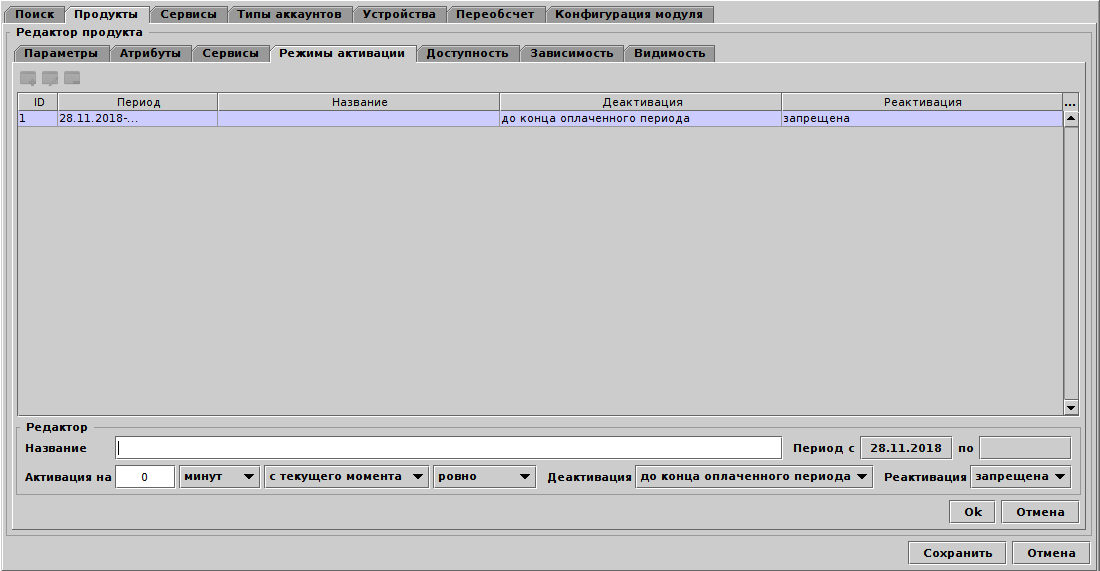This screenshot has height=571, width=1100.
Task: Open the product editor Сервисы sub-tab
Action: tap(230, 53)
